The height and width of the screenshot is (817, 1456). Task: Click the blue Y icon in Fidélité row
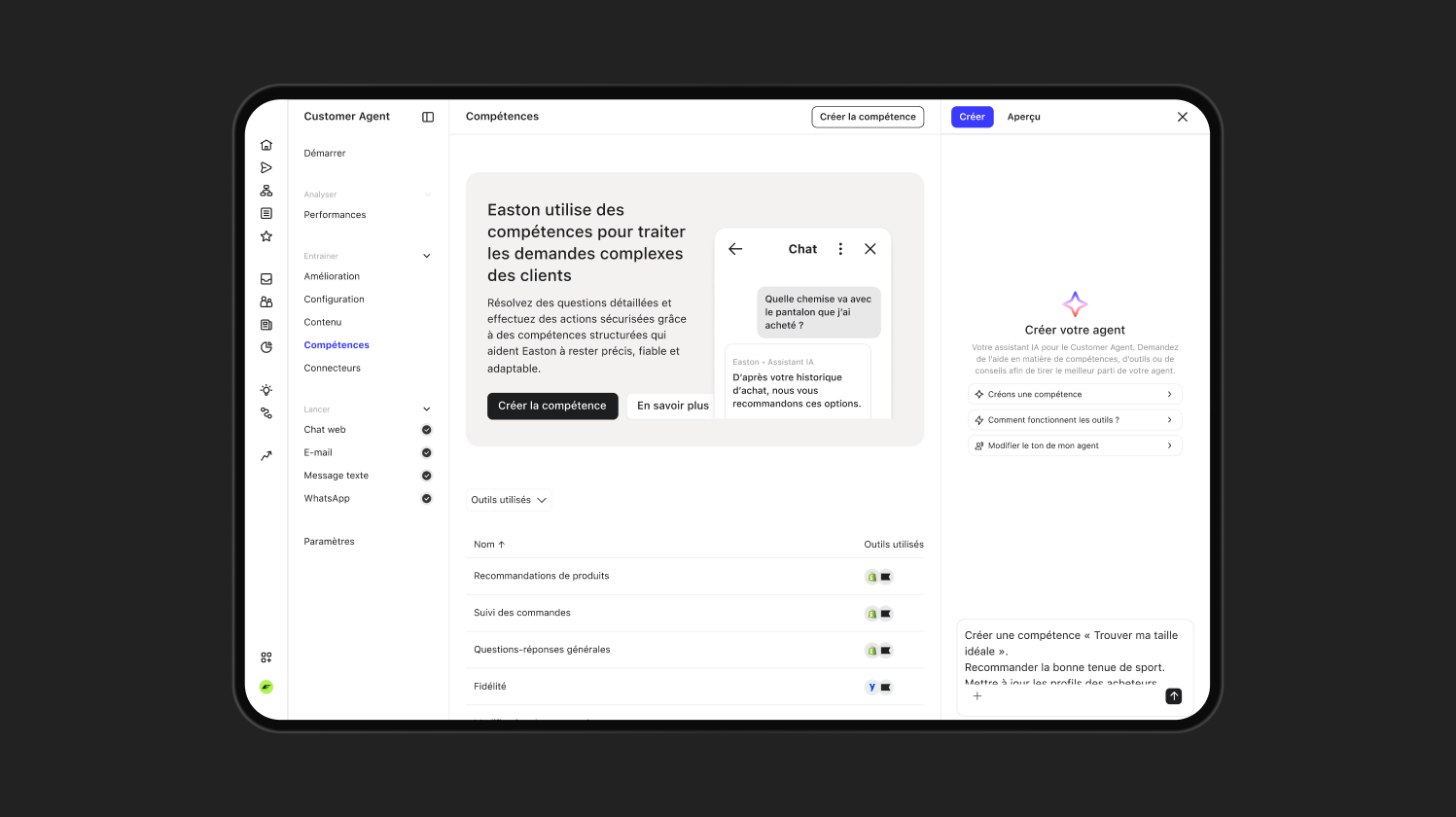872,687
